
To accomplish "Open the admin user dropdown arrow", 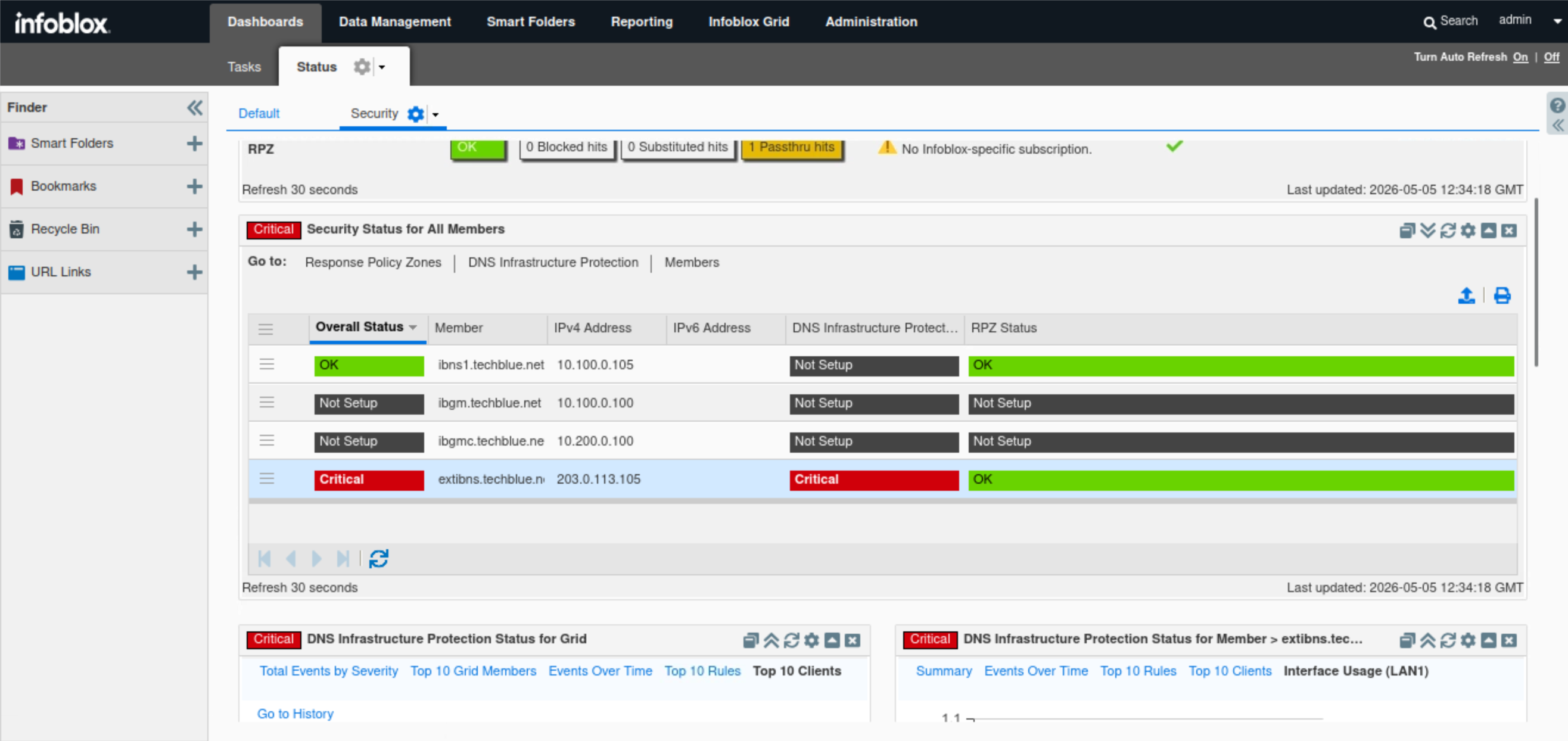I will pos(1557,21).
